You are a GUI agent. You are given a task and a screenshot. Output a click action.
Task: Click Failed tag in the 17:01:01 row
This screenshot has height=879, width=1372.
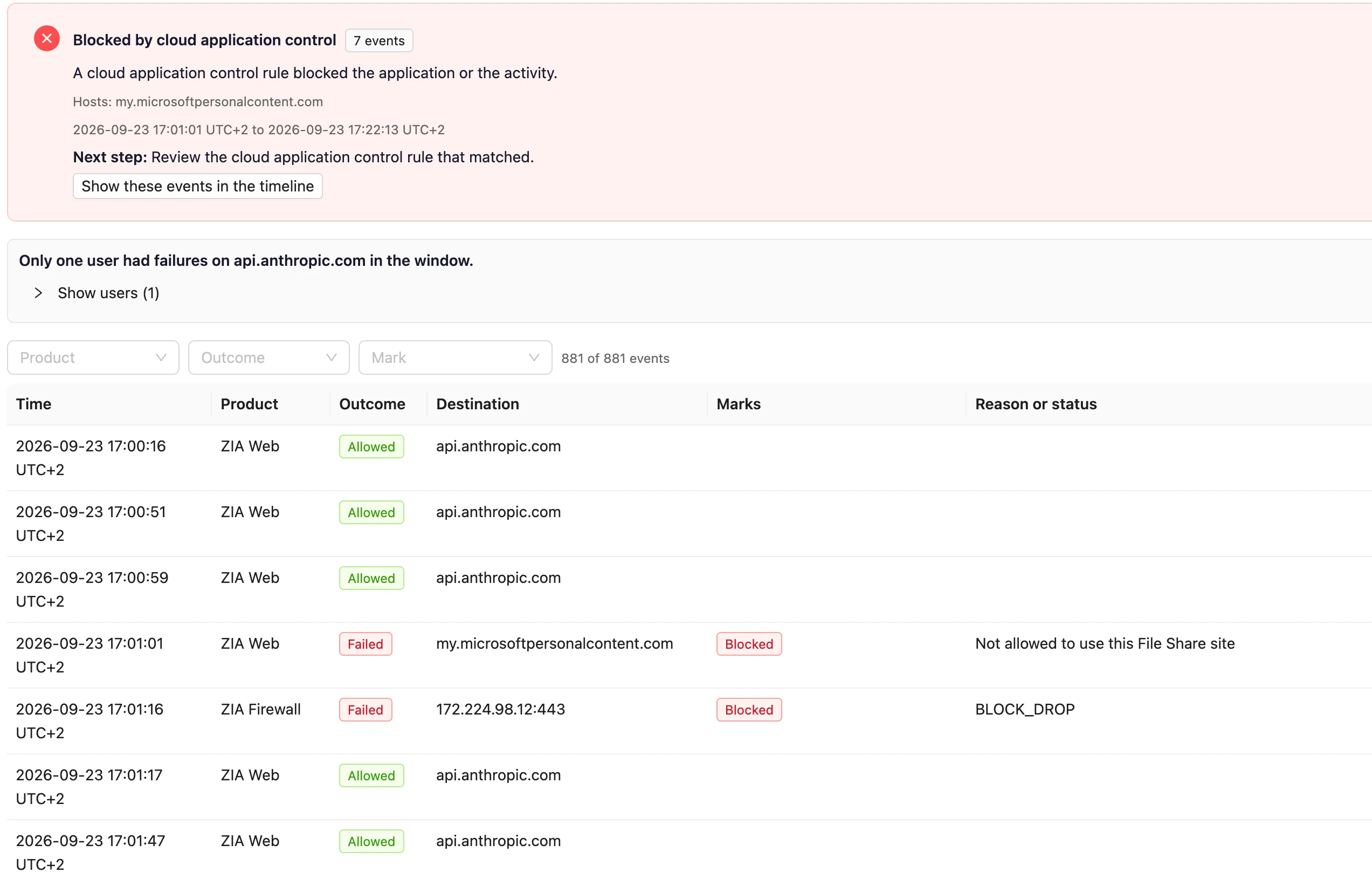365,644
